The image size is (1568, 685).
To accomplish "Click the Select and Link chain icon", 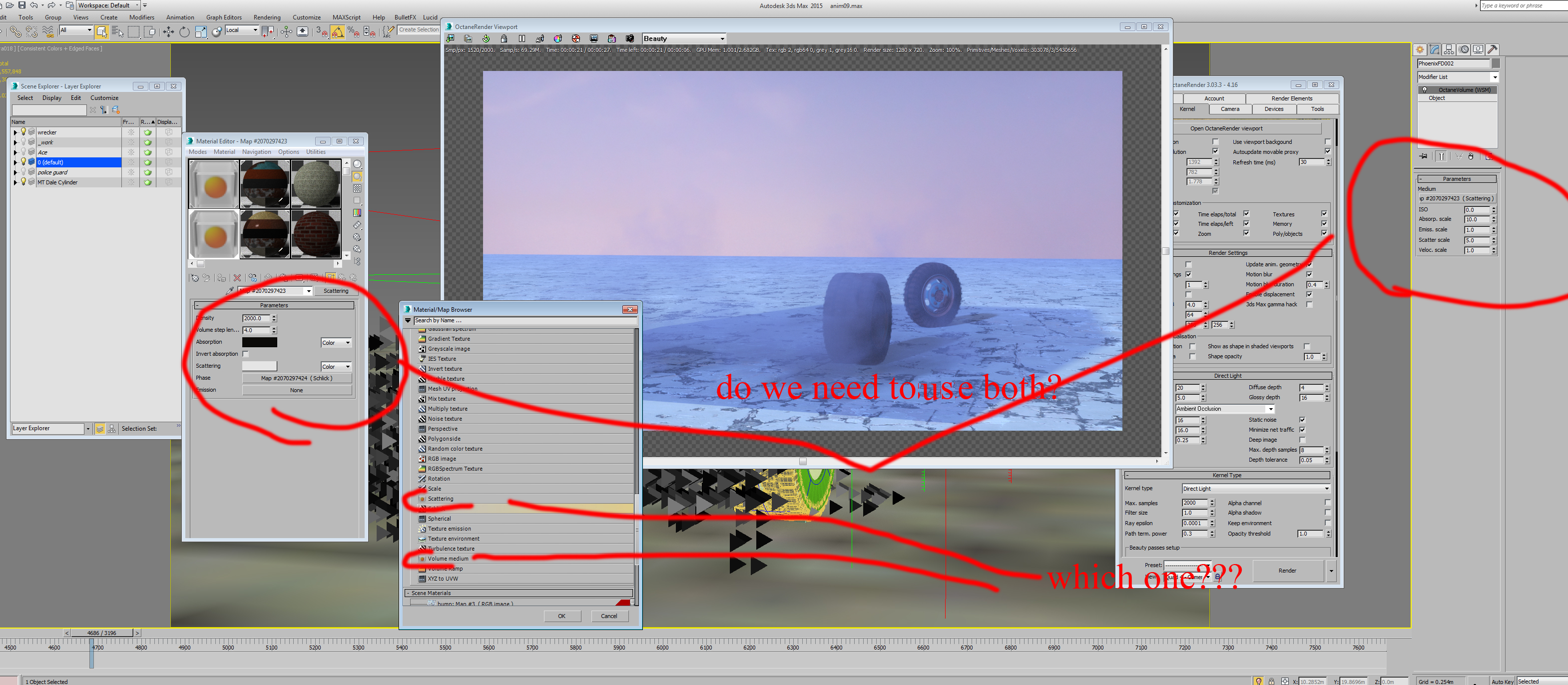I will (x=15, y=31).
